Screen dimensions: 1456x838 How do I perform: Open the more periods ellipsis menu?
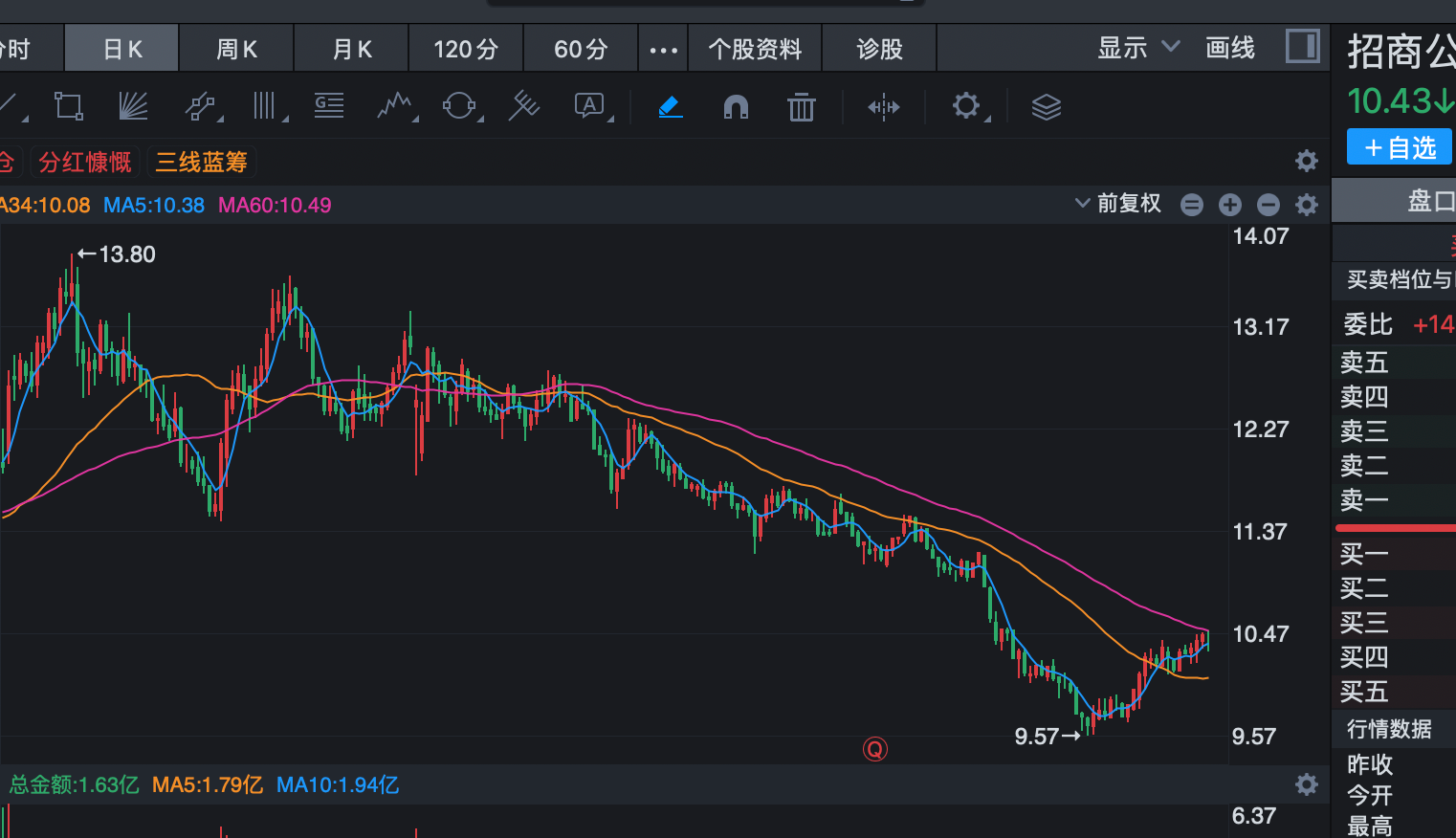663,50
